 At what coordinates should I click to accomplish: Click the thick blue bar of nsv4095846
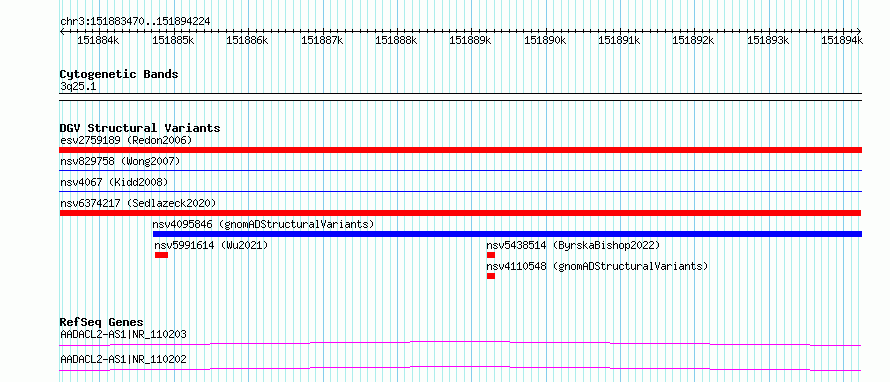click(507, 234)
